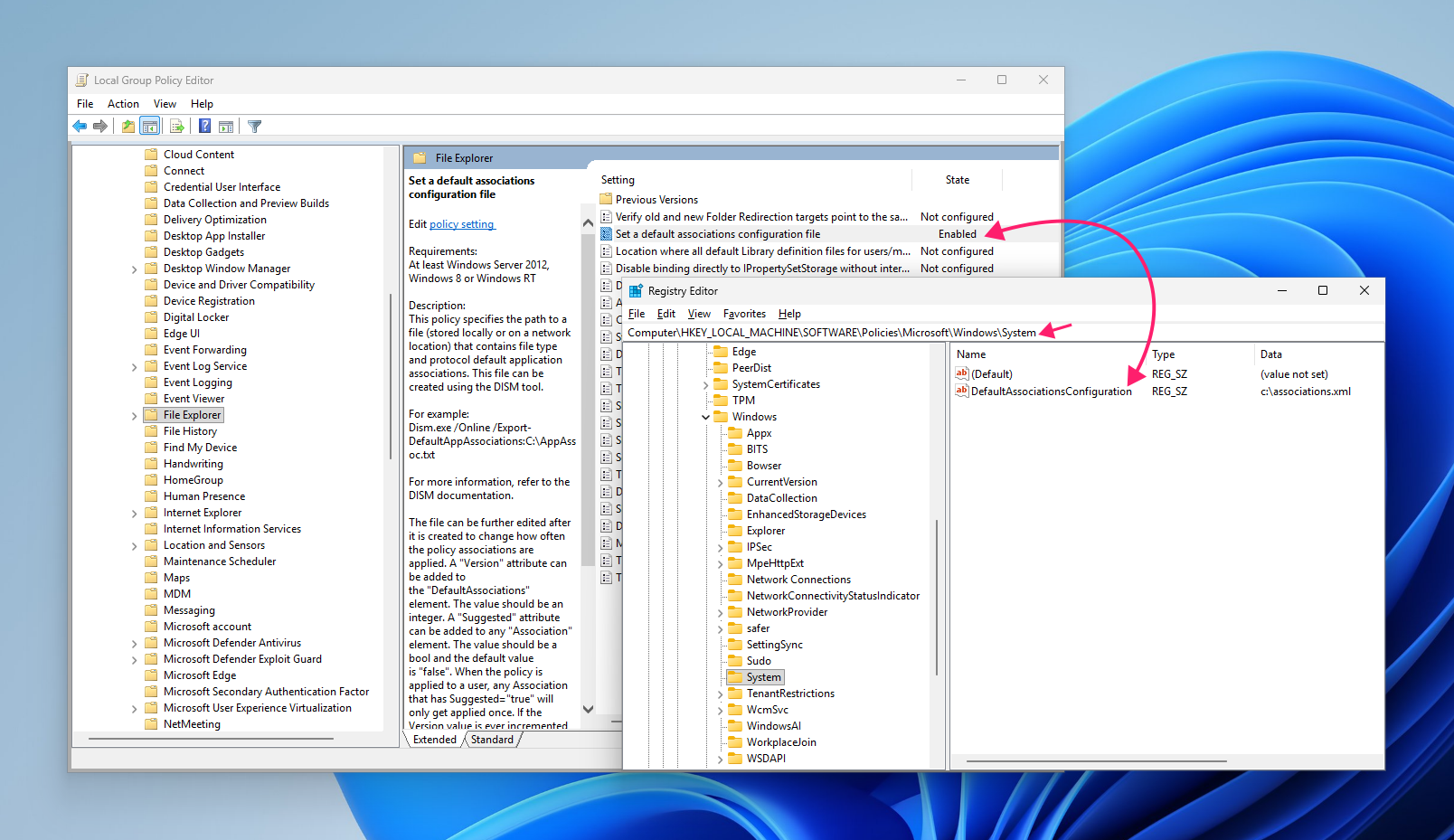Collapse the Windows registry key

(x=706, y=417)
